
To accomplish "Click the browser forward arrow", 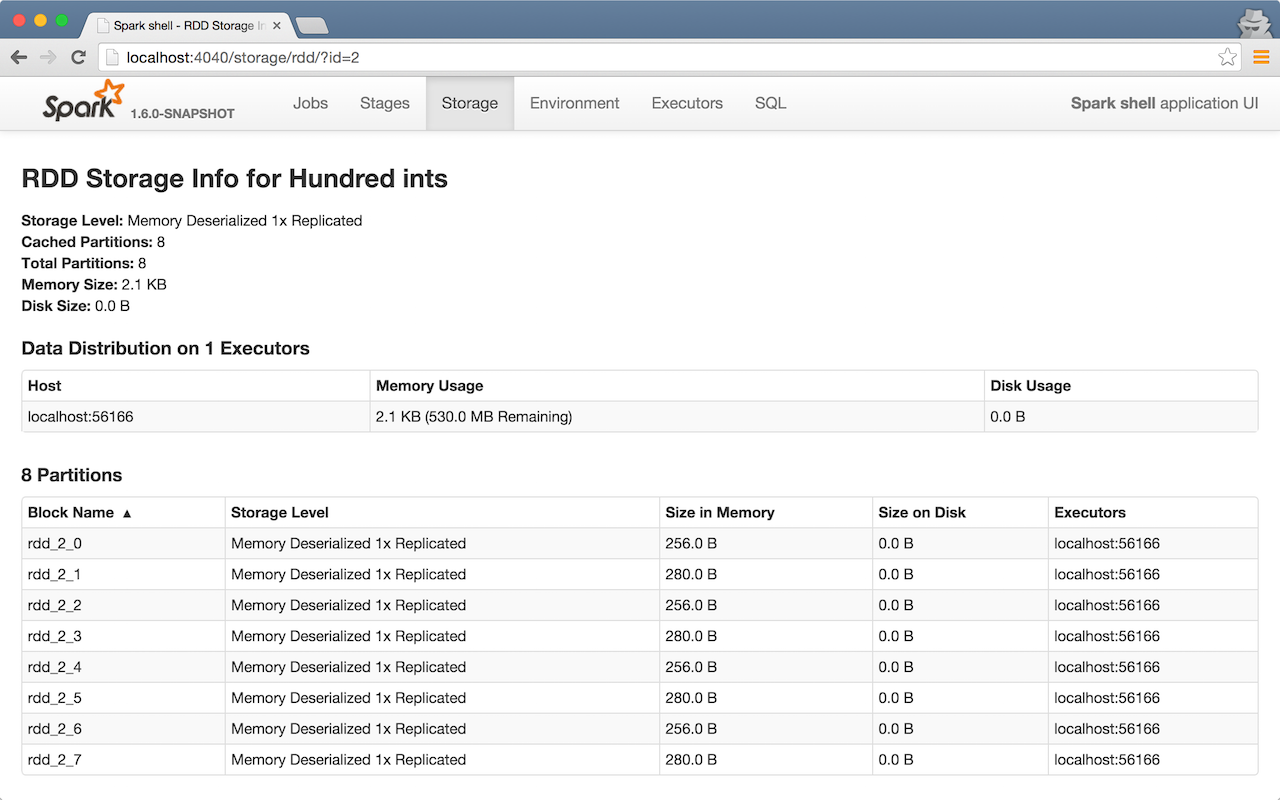I will tap(48, 58).
